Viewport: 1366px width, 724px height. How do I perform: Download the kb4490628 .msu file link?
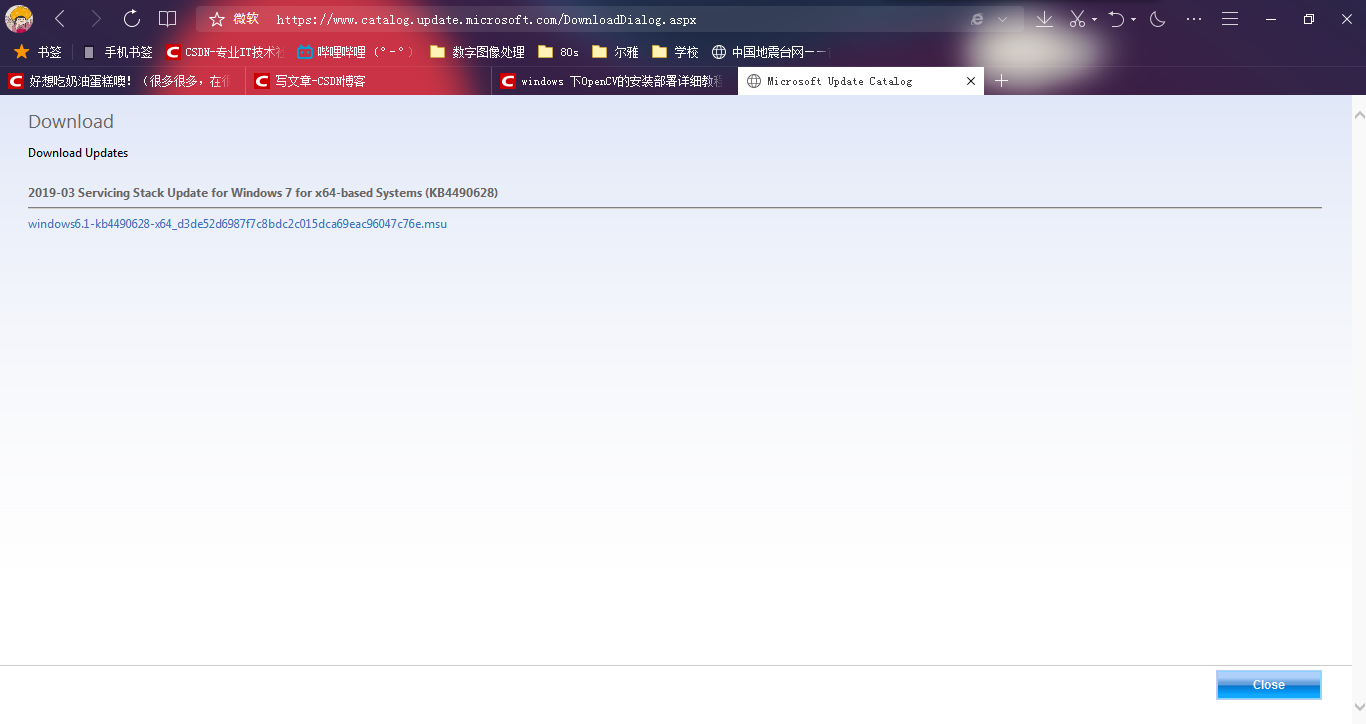237,224
